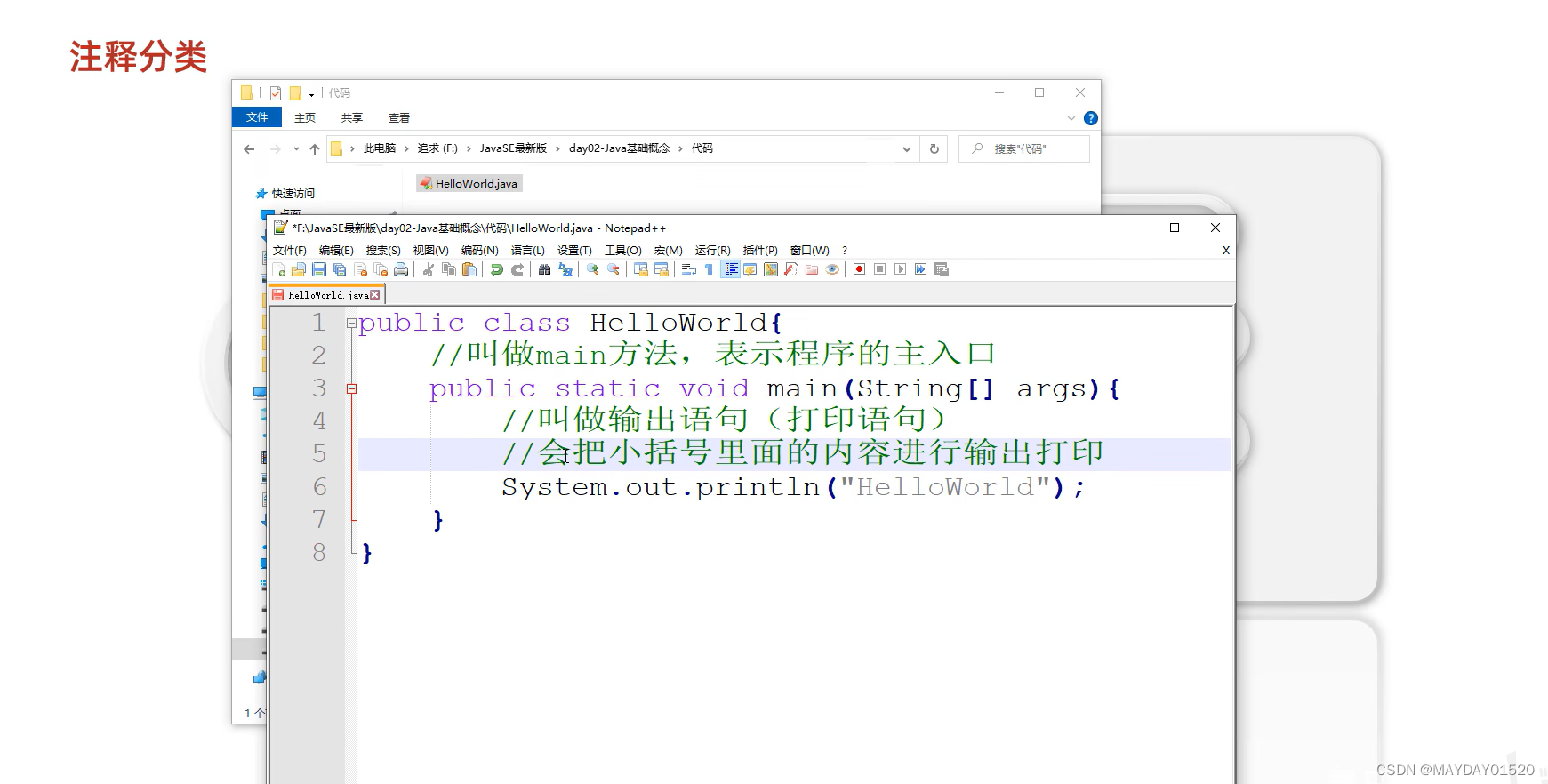The height and width of the screenshot is (784, 1548).
Task: Toggle synchronized vertical scrolling icon
Action: [641, 269]
